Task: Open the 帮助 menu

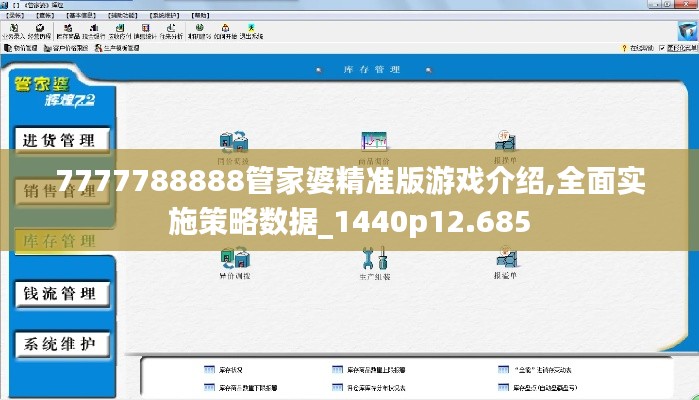Action: pos(200,15)
